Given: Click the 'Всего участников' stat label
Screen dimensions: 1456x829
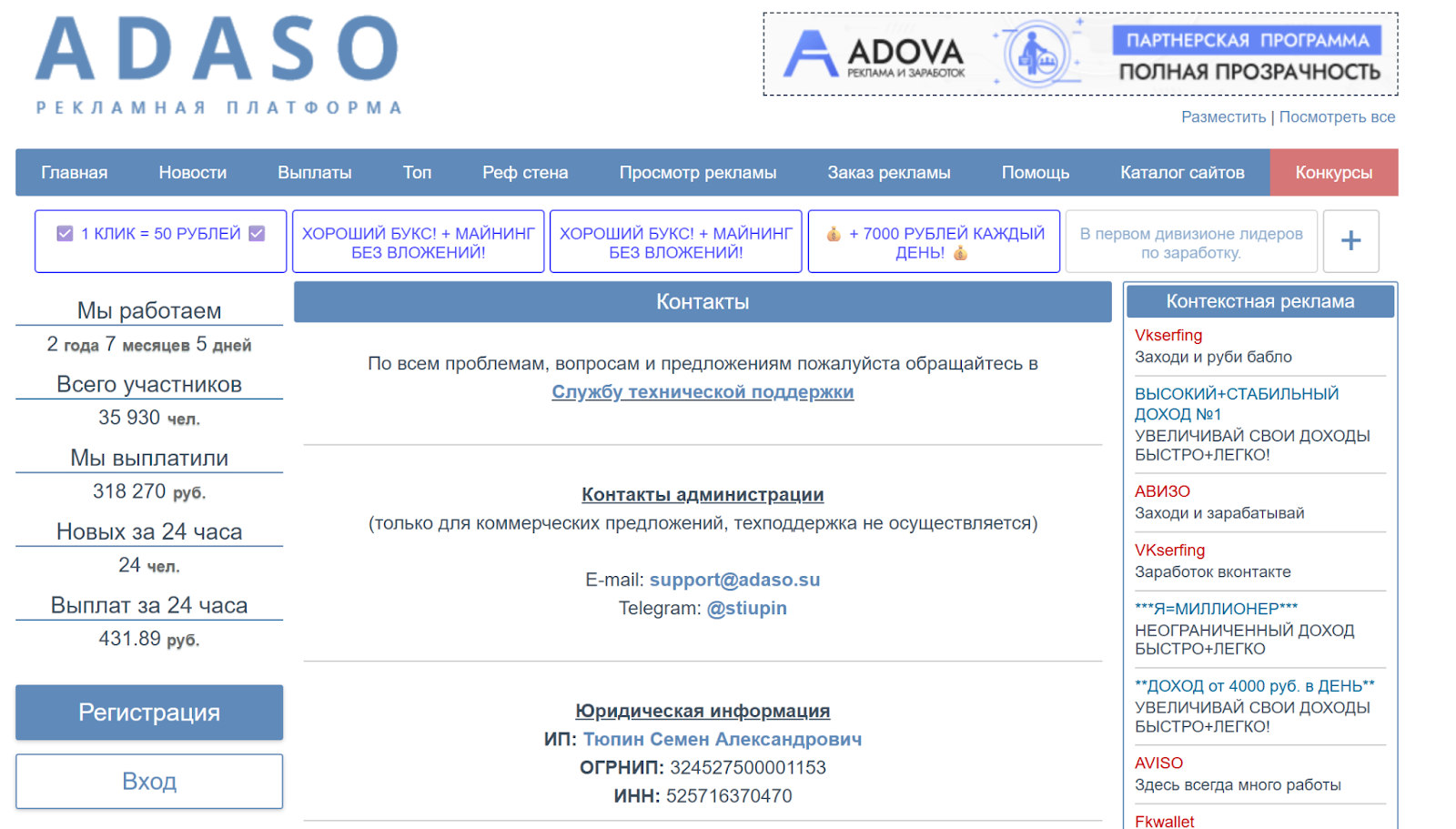Looking at the screenshot, I should (x=149, y=384).
